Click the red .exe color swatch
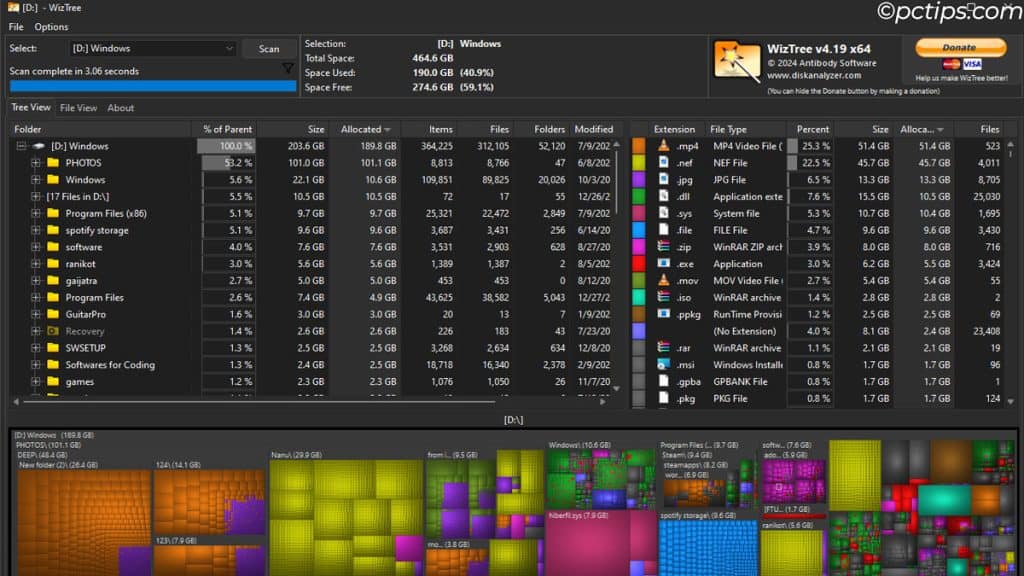 638,263
